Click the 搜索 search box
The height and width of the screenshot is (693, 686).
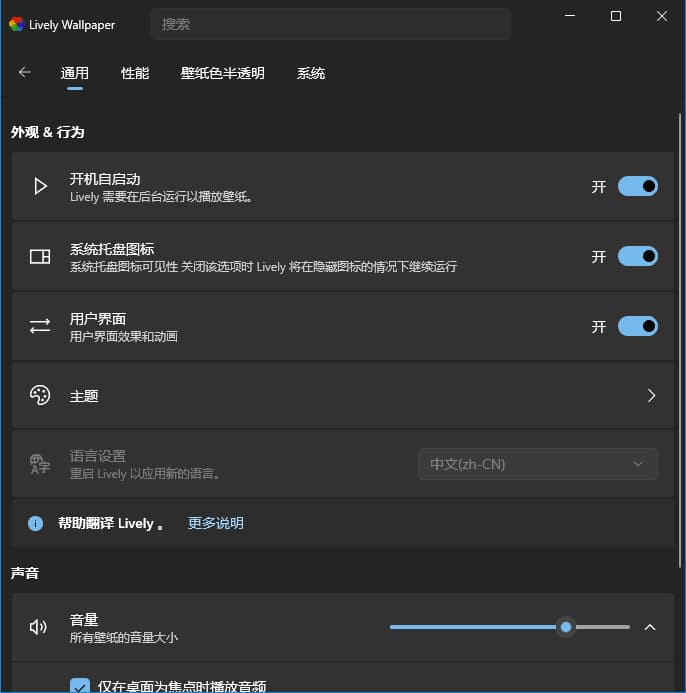click(x=331, y=24)
